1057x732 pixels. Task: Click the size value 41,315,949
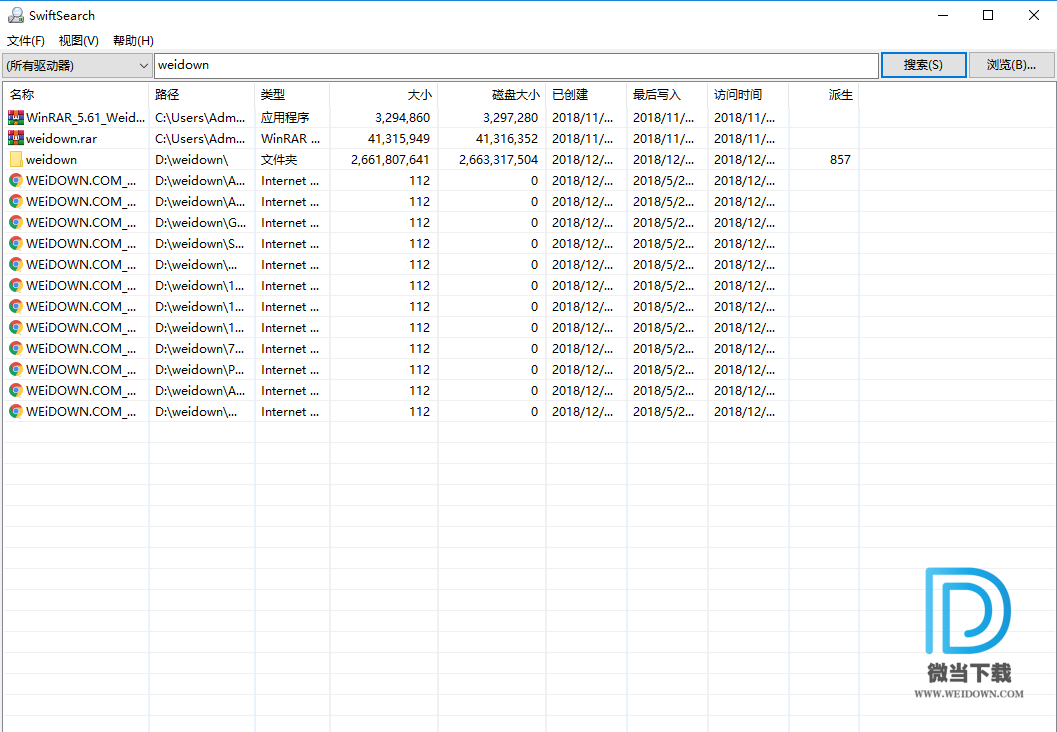pos(398,139)
